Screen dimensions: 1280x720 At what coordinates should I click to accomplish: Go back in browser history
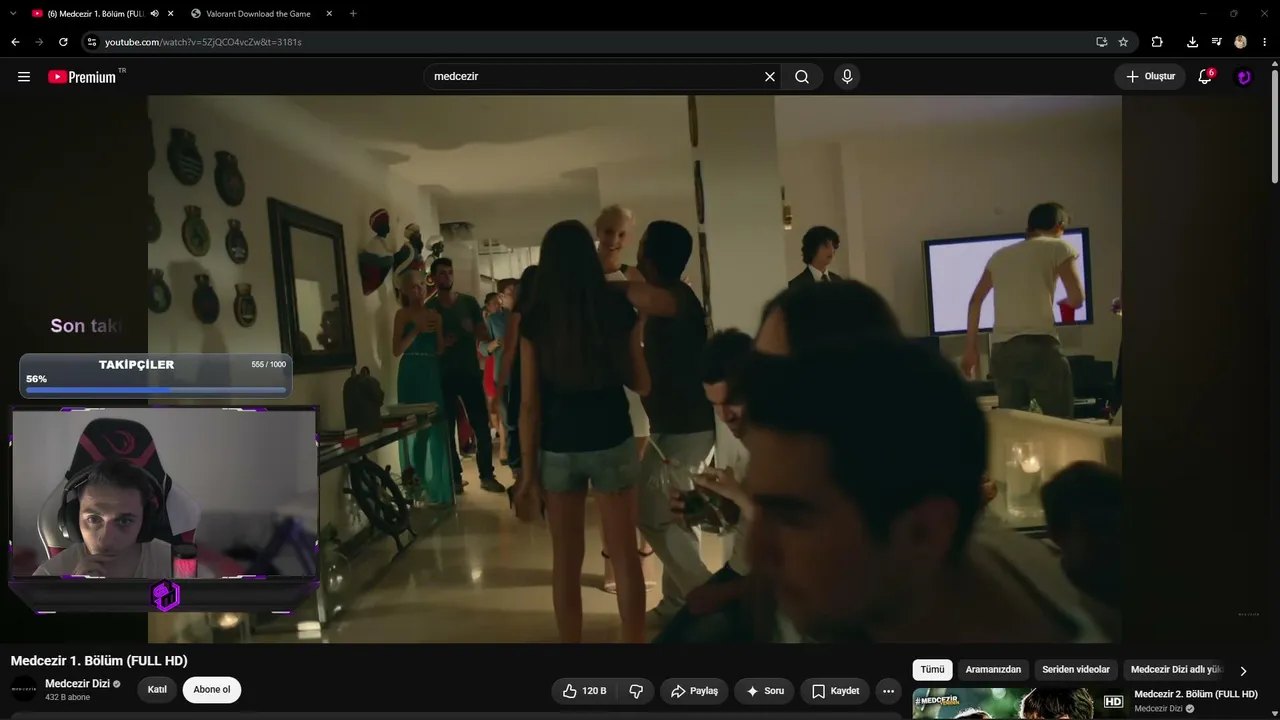(x=15, y=42)
